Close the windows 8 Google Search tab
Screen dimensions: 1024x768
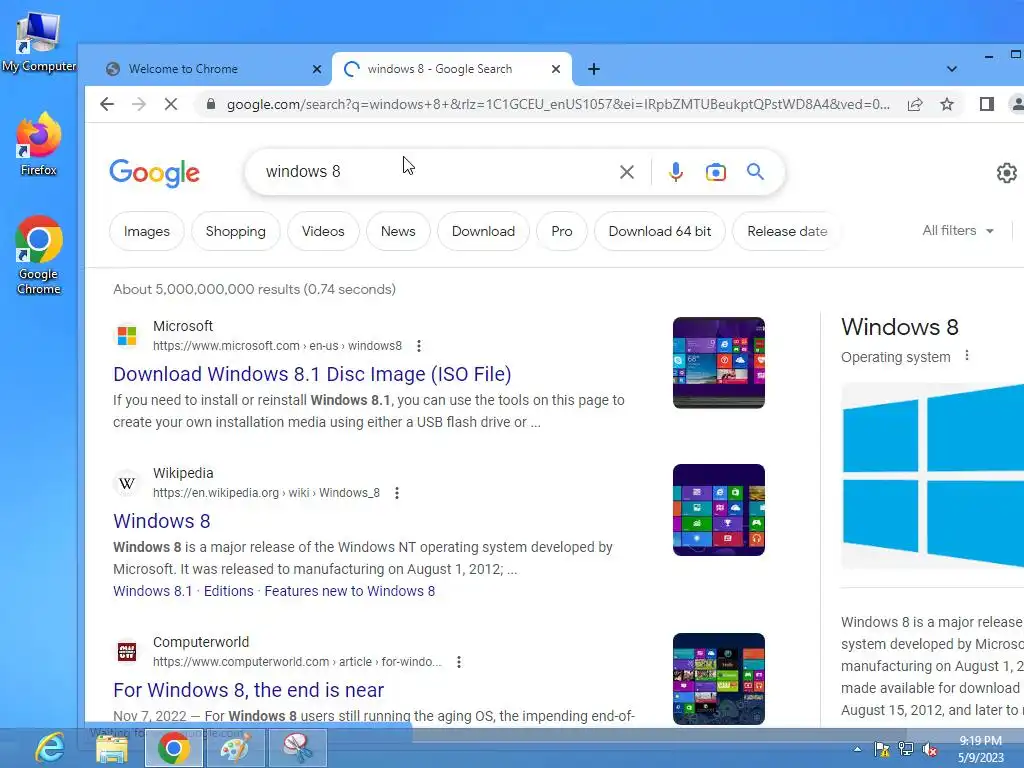point(556,69)
